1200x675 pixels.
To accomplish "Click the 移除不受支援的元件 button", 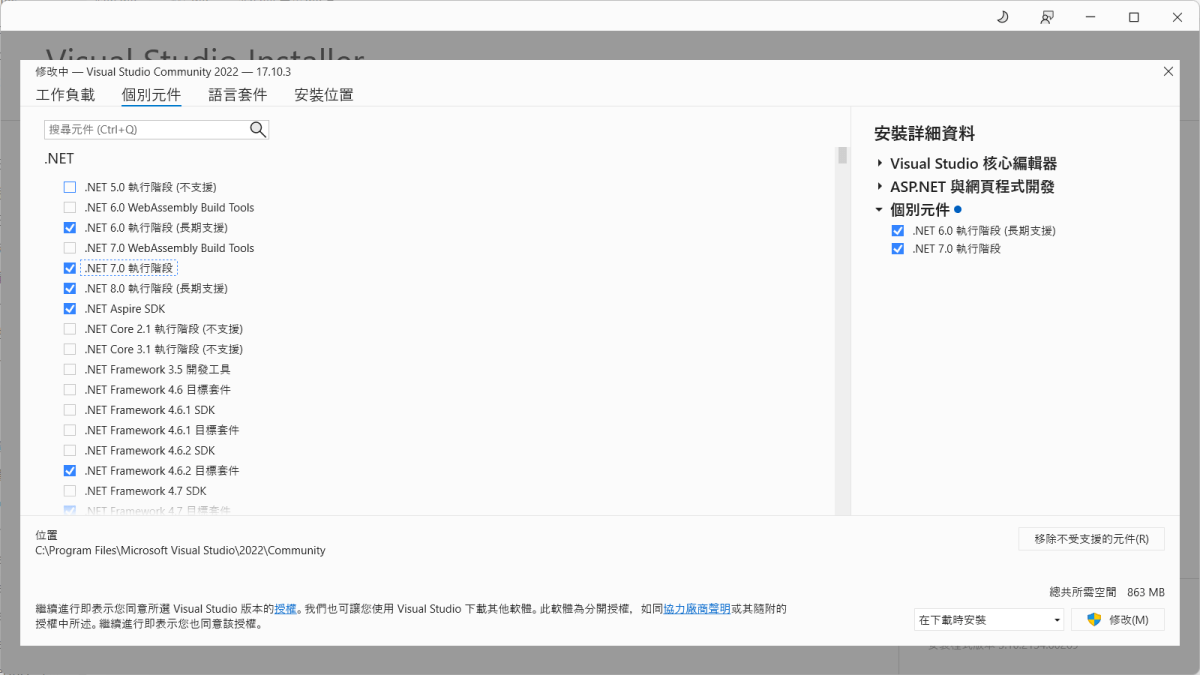I will click(x=1091, y=539).
